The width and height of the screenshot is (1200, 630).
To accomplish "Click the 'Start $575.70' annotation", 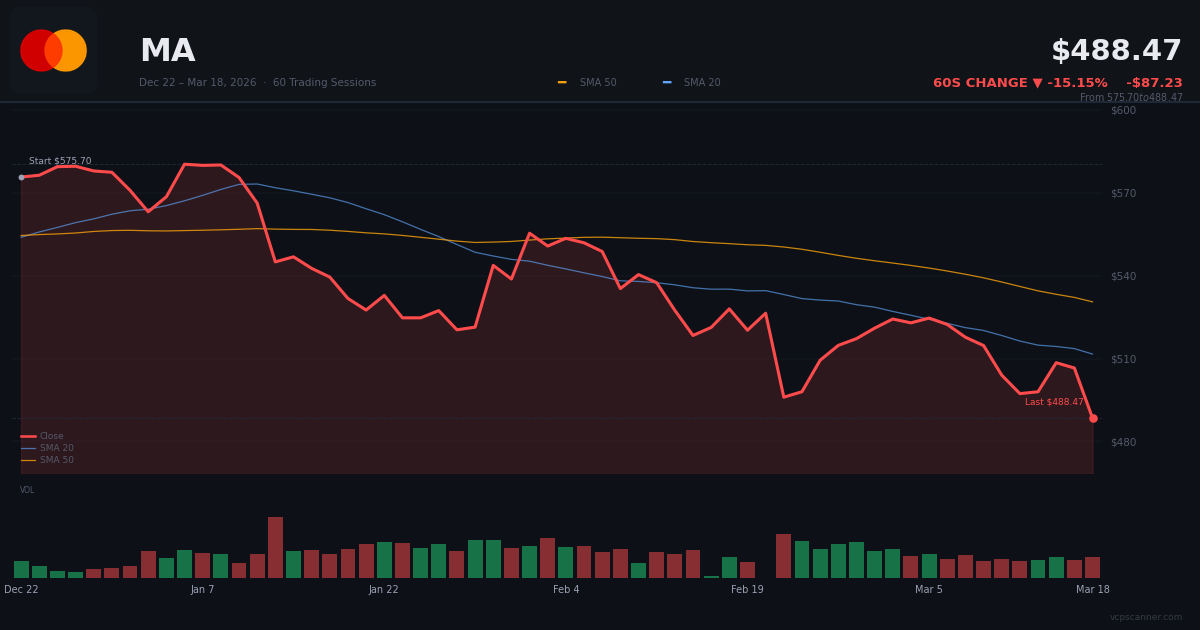I will coord(60,161).
